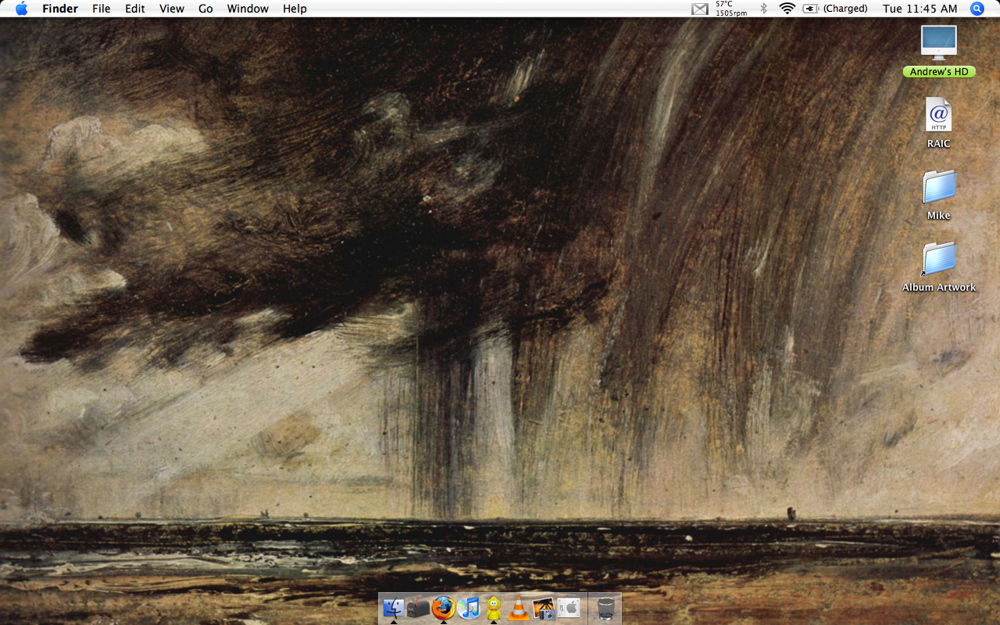This screenshot has width=1000, height=625.
Task: Click the Album Artwork label text
Action: coord(939,288)
